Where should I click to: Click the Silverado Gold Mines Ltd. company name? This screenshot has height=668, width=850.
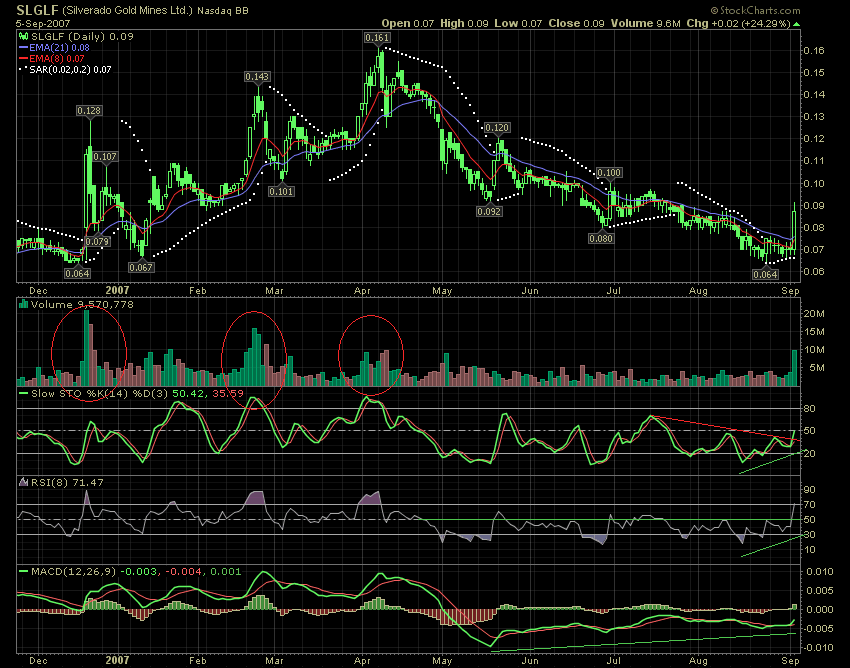tap(127, 10)
